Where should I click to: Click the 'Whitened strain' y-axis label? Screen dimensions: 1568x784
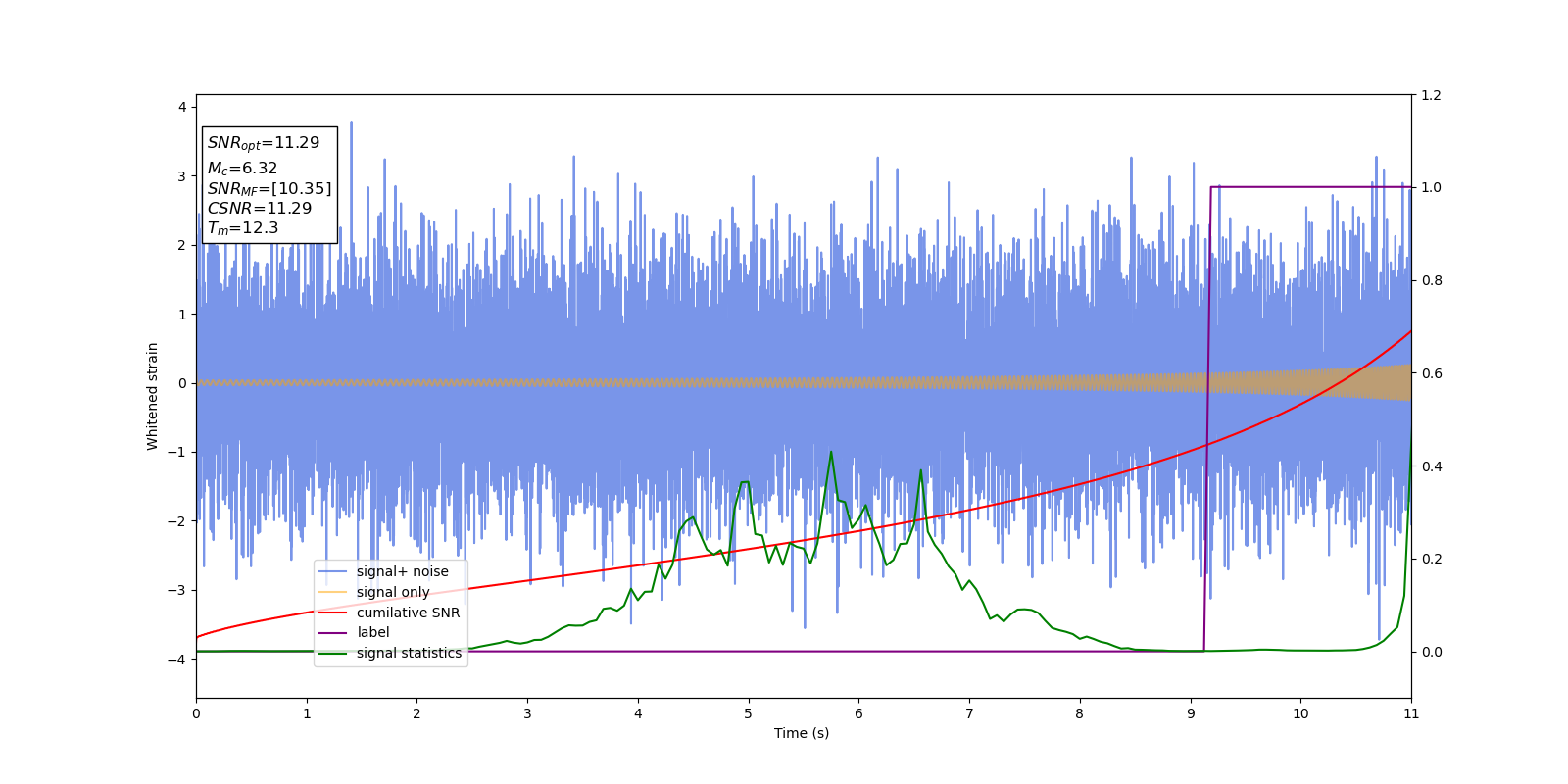pos(153,396)
